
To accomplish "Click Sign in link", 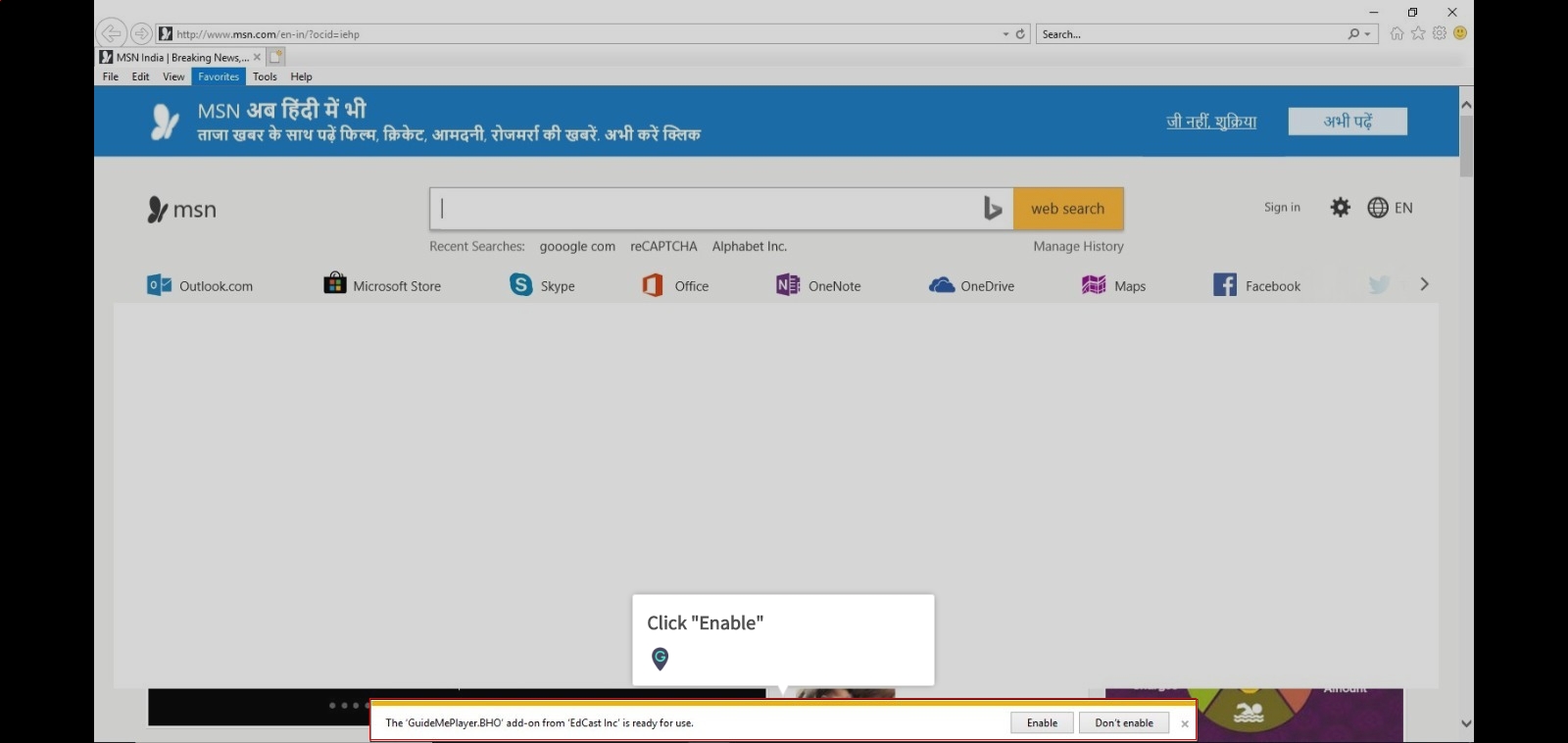I will (x=1282, y=207).
